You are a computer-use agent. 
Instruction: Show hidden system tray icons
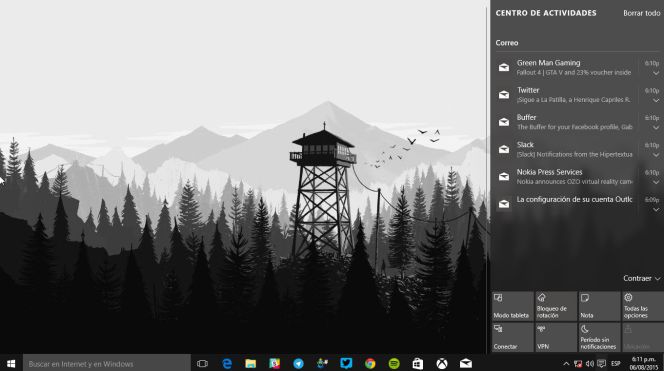coord(566,364)
